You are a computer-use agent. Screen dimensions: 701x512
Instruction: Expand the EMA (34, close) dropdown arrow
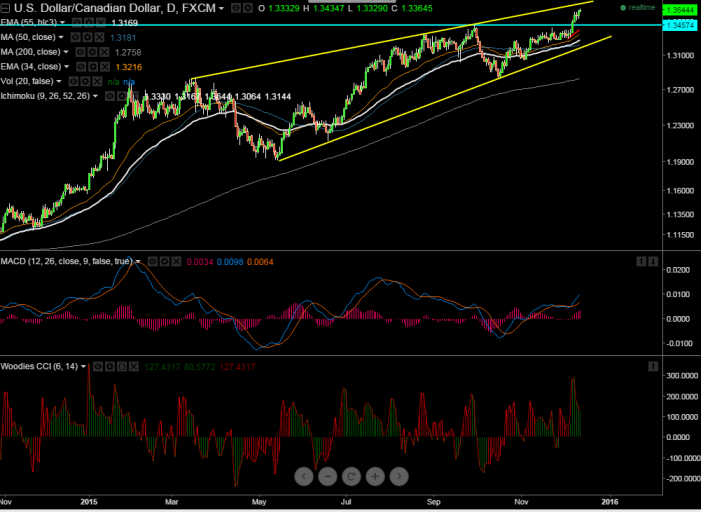pos(66,67)
